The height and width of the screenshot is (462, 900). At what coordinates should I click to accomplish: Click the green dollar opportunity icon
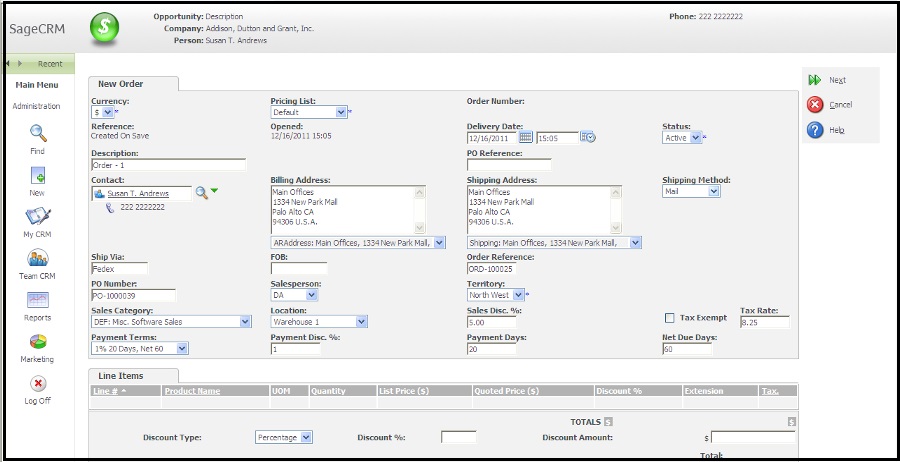point(104,28)
